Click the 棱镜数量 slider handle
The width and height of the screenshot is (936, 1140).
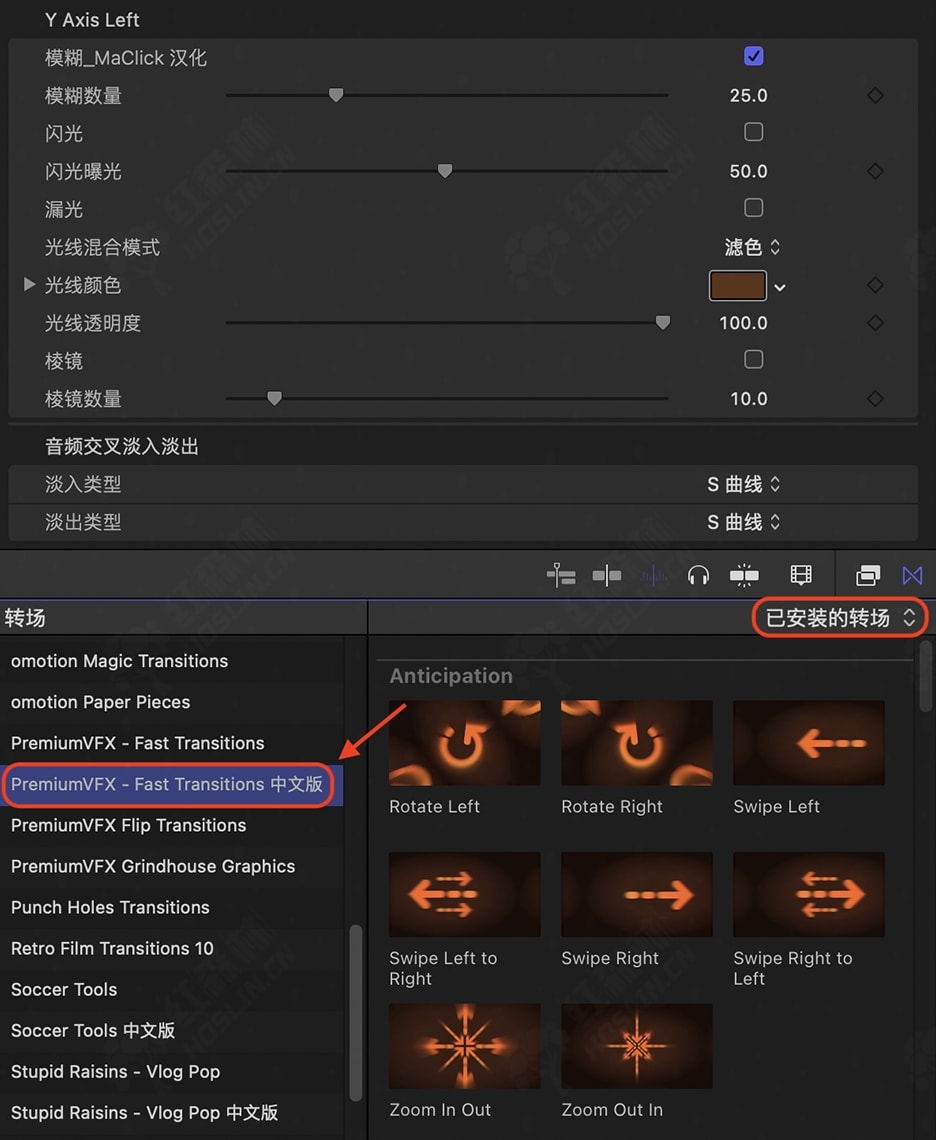pyautogui.click(x=274, y=398)
